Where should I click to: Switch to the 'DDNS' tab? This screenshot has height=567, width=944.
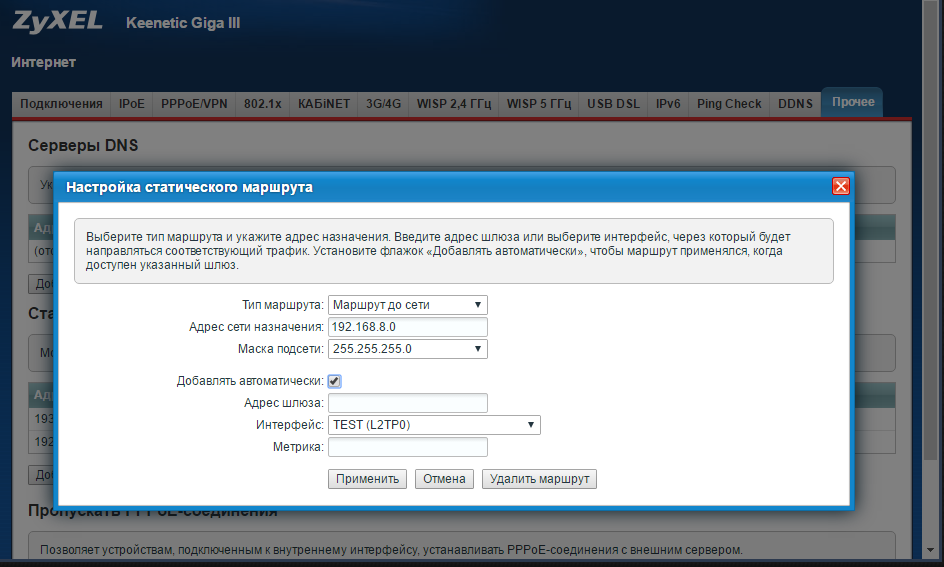coord(795,104)
